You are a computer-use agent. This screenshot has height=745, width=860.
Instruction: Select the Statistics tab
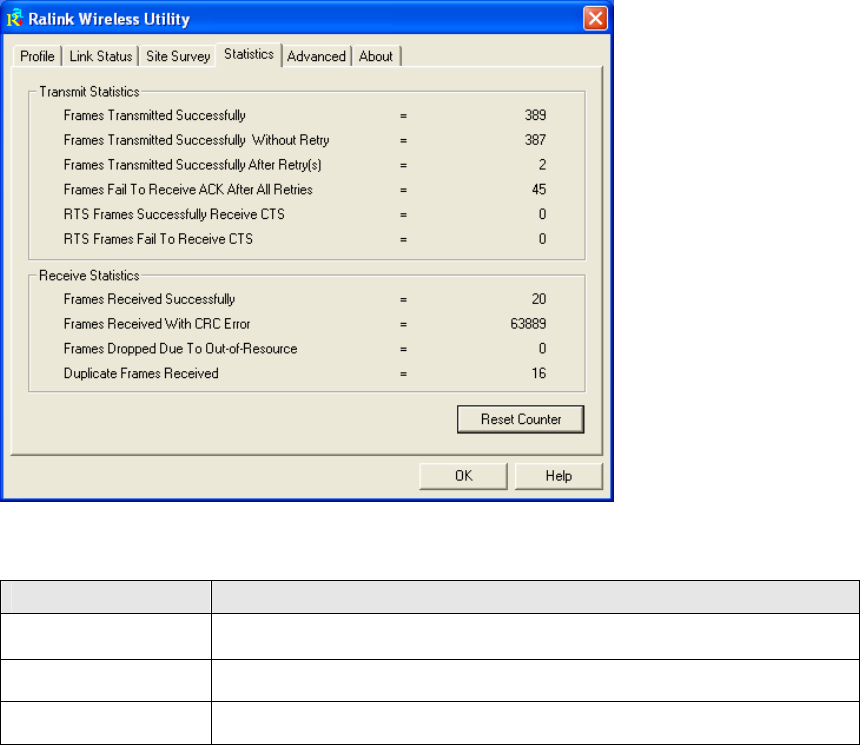pyautogui.click(x=248, y=54)
